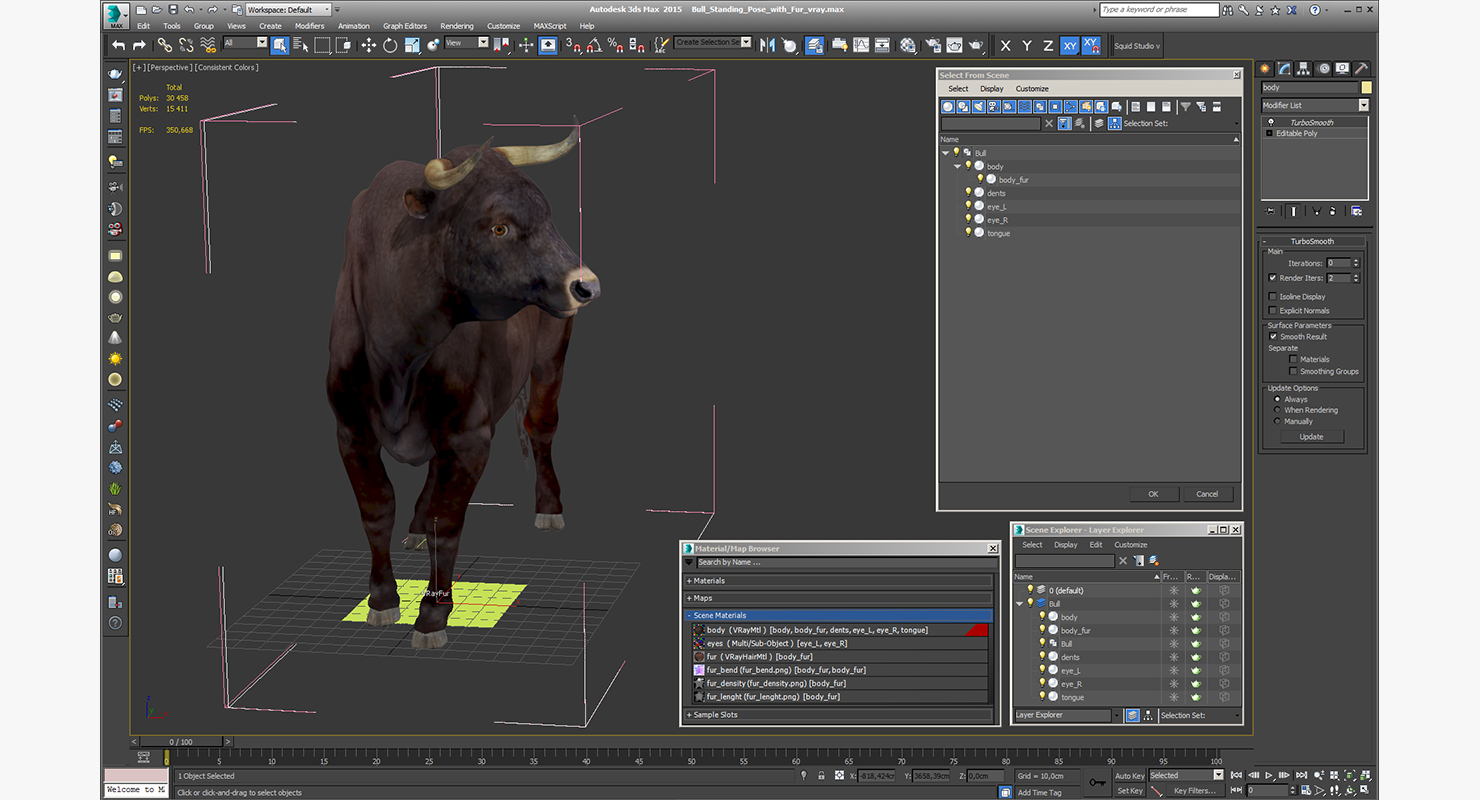Collapse Scene Materials group header

[x=838, y=616]
